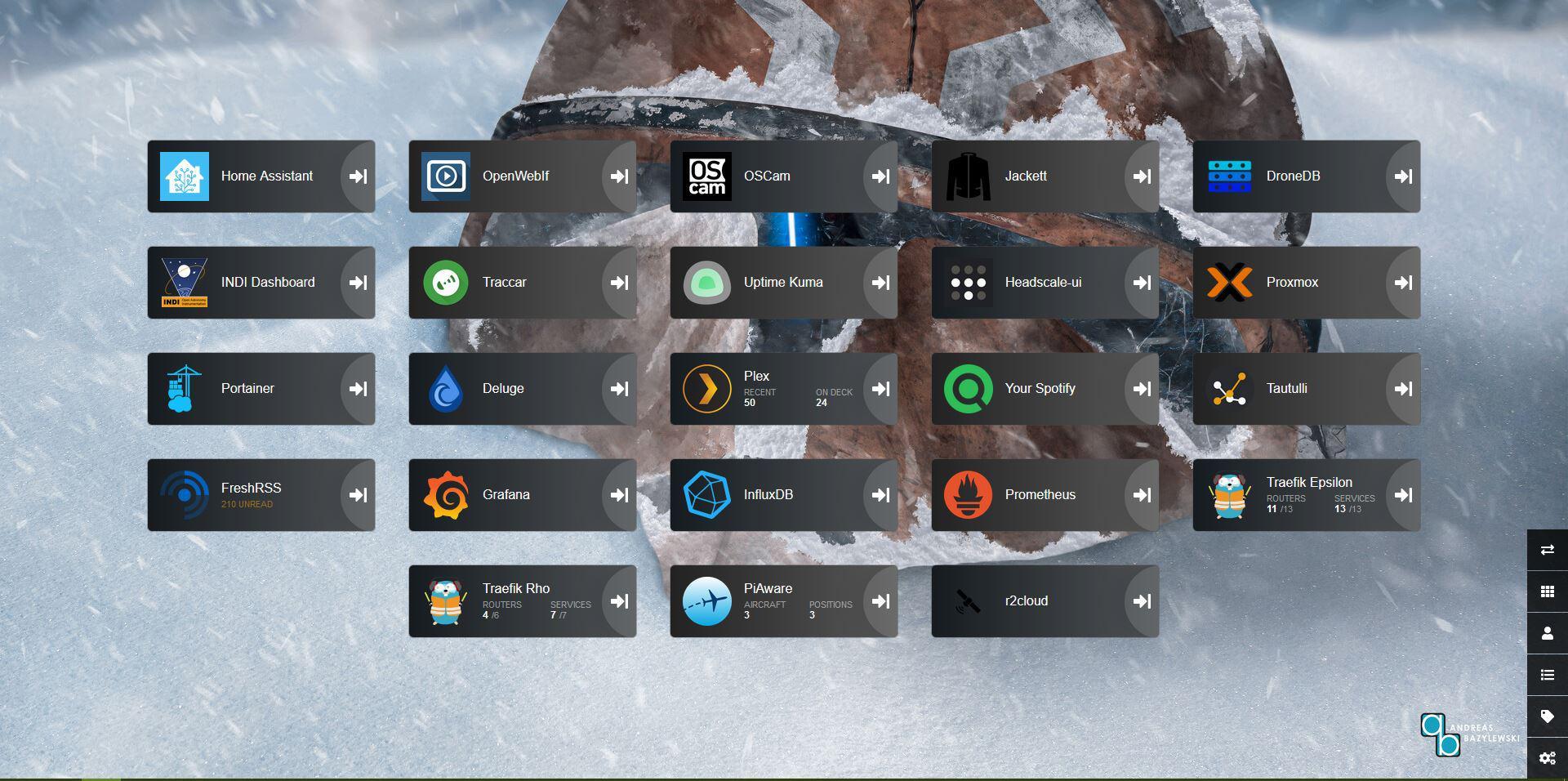The image size is (1568, 781).
Task: Click the OpenWebIf play icon
Action: [x=445, y=176]
